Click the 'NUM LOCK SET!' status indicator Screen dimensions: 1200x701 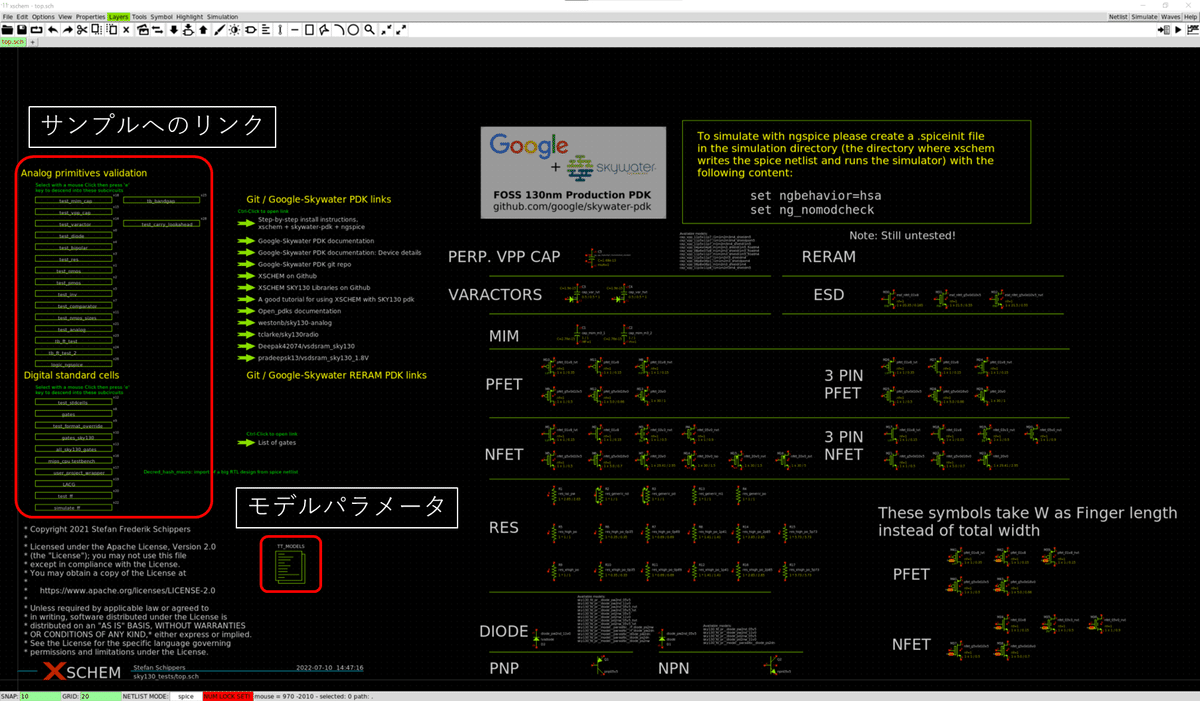tap(227, 695)
